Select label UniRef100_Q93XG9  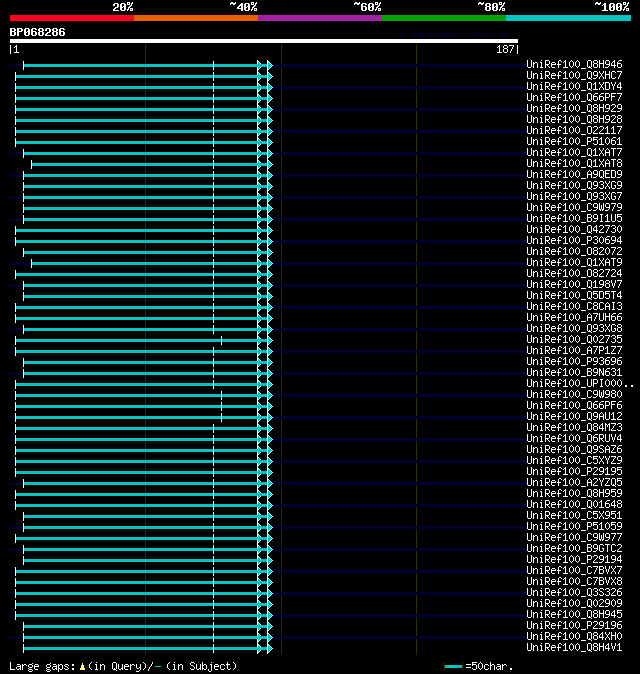[574, 186]
